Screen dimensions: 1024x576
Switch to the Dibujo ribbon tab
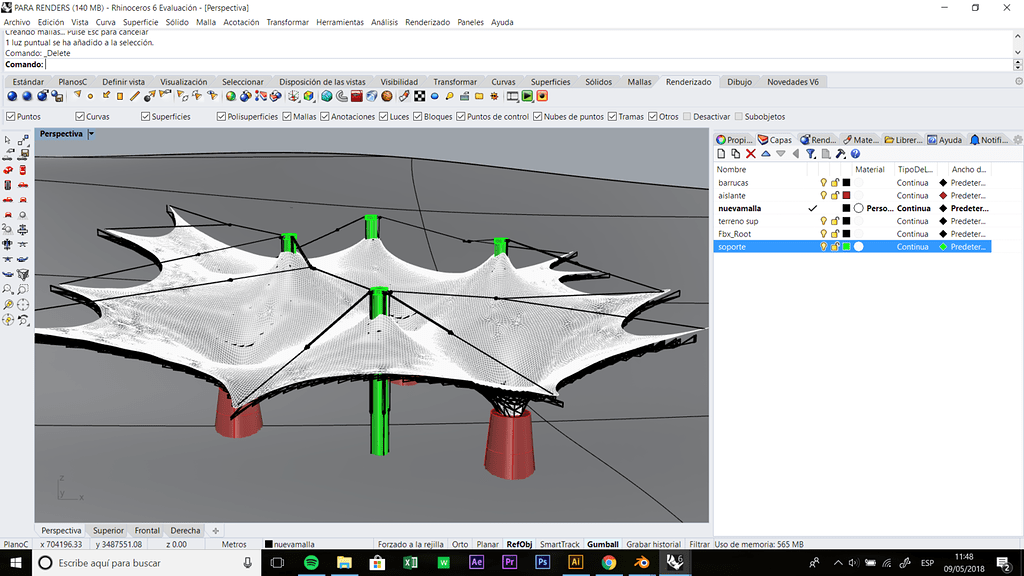tap(738, 81)
